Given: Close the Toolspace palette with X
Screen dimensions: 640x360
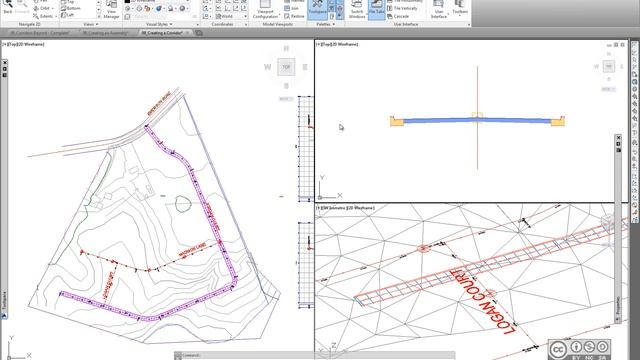Looking at the screenshot, I should tap(4, 62).
